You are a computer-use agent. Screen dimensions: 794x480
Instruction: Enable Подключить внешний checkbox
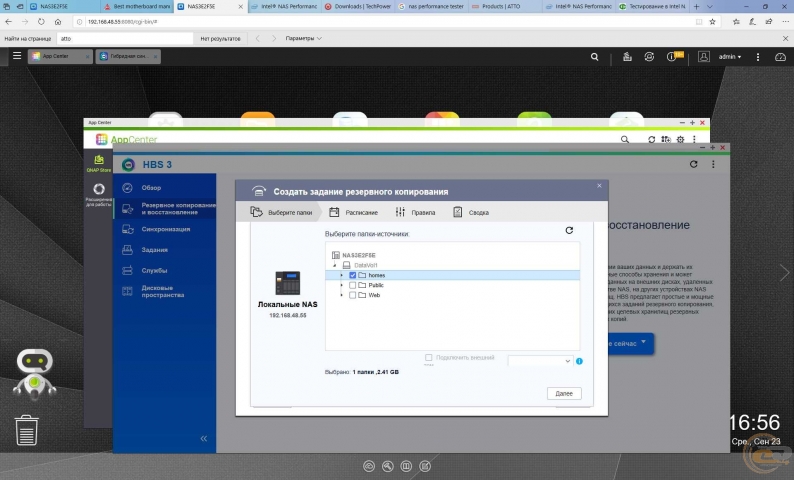coord(428,357)
